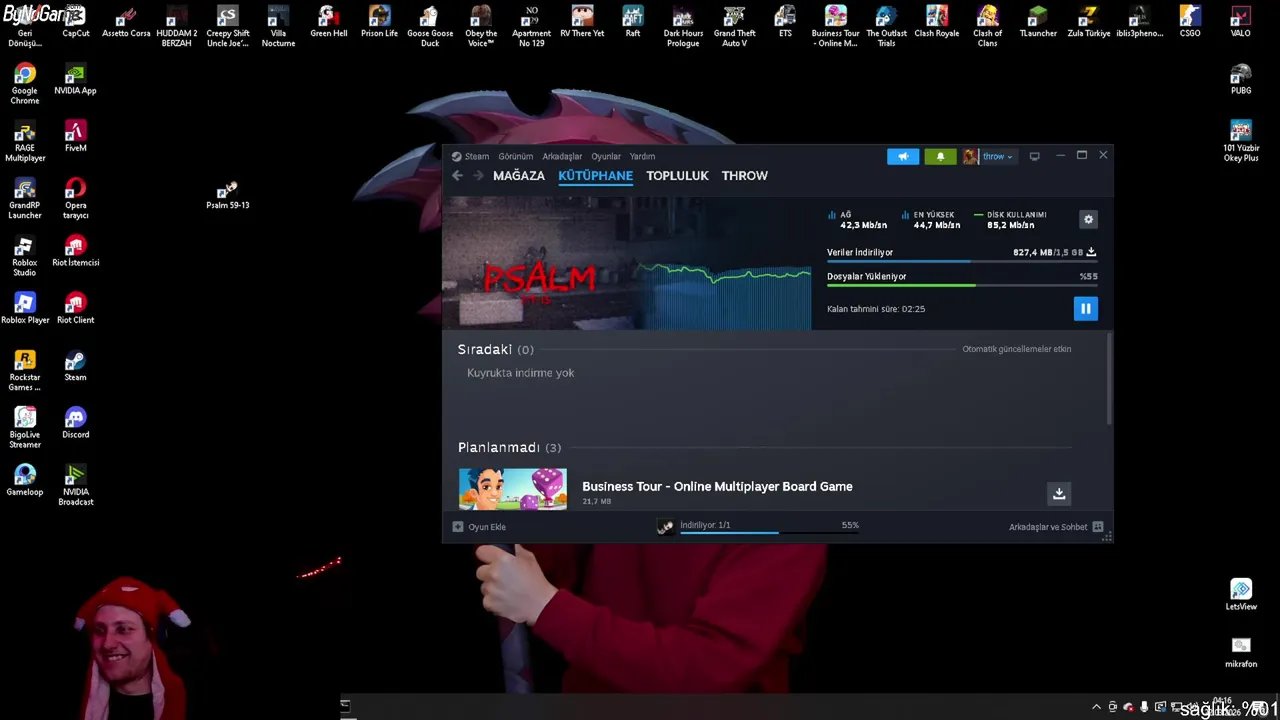Viewport: 1280px width, 720px height.
Task: Click the Sıradaki (0) queue header
Action: [496, 349]
